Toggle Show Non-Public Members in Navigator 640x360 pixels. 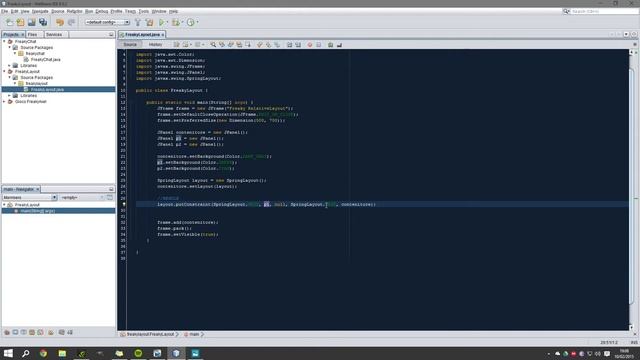[32, 332]
